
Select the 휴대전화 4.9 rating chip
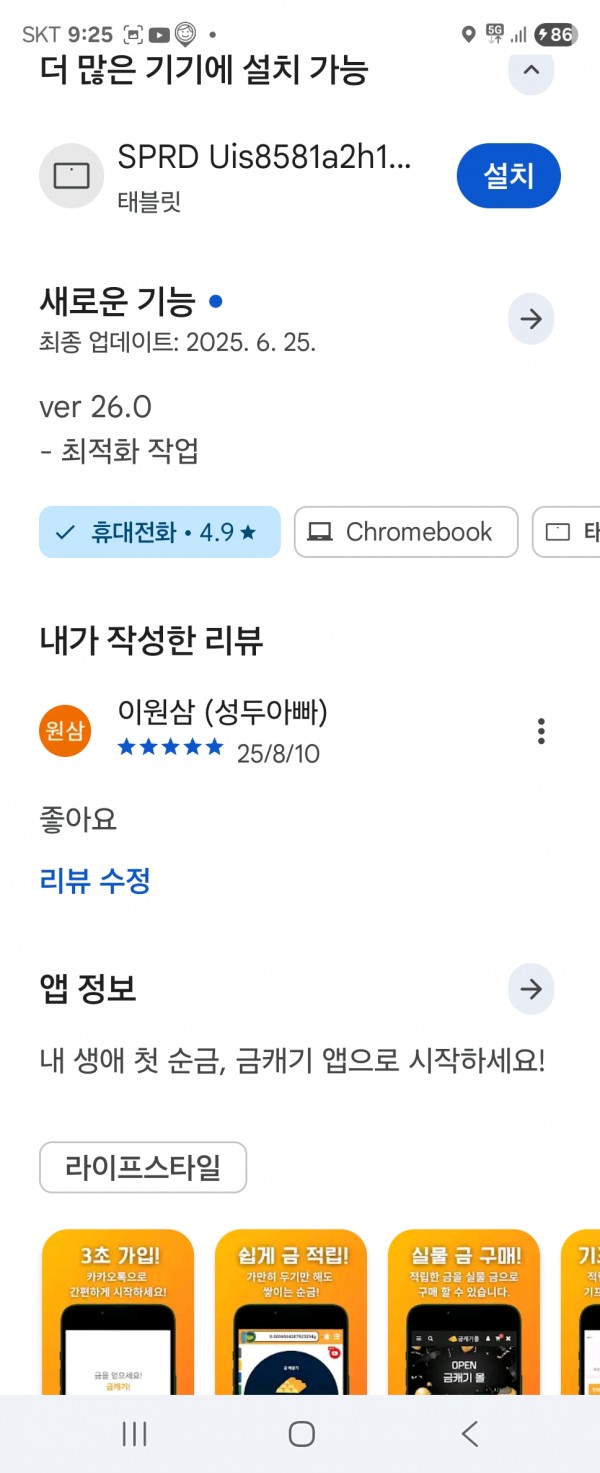[160, 532]
